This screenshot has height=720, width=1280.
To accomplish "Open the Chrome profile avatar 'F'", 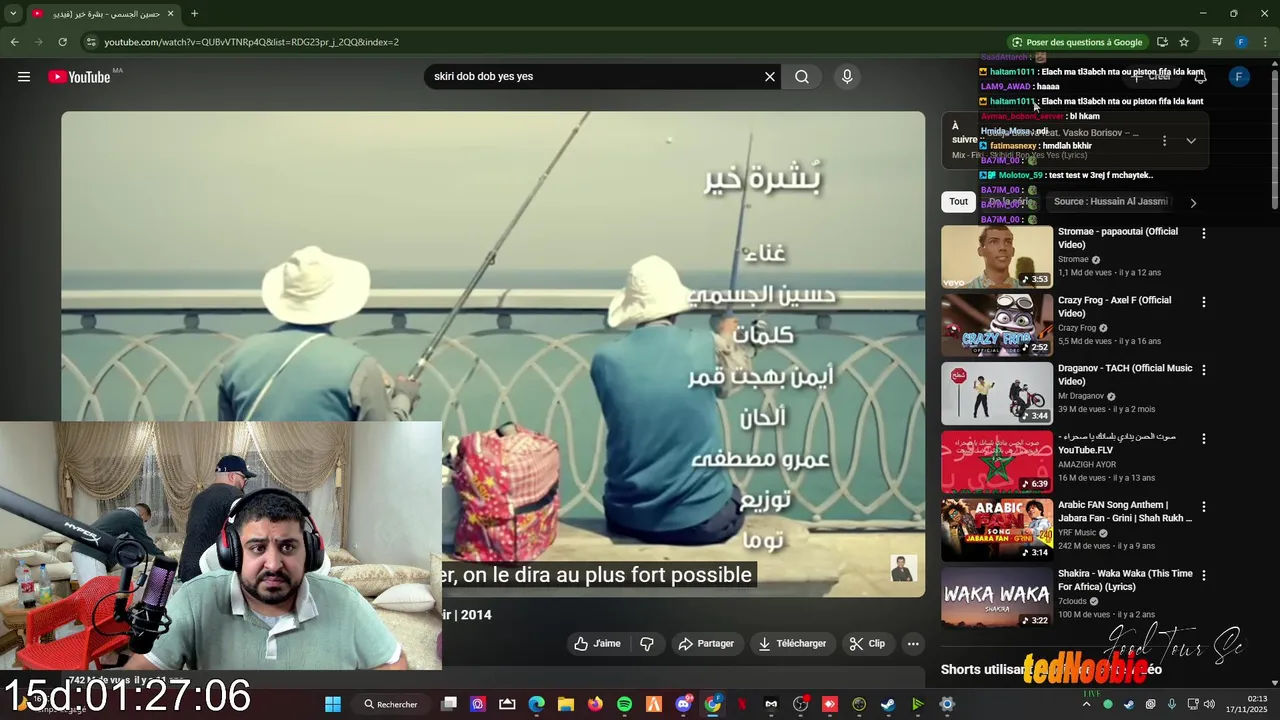I will [x=1241, y=42].
